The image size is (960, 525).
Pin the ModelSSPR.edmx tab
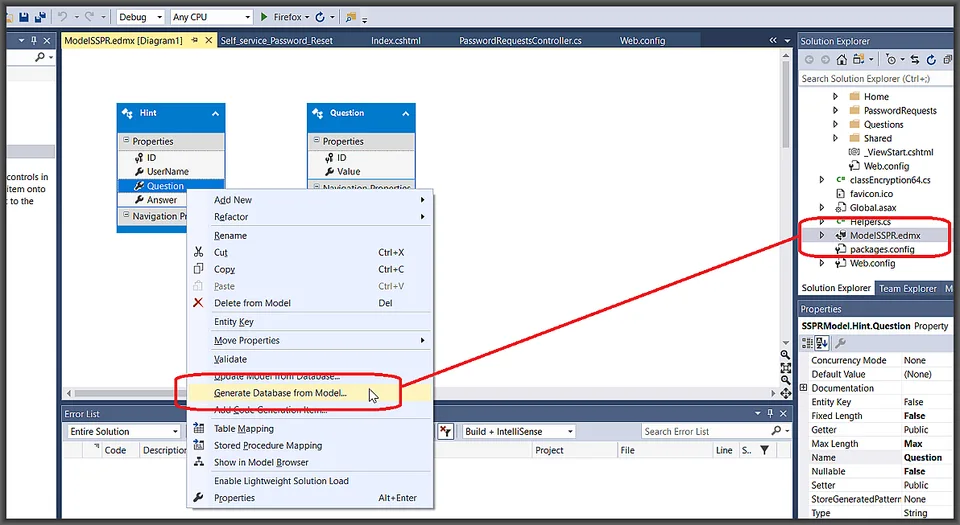[195, 40]
